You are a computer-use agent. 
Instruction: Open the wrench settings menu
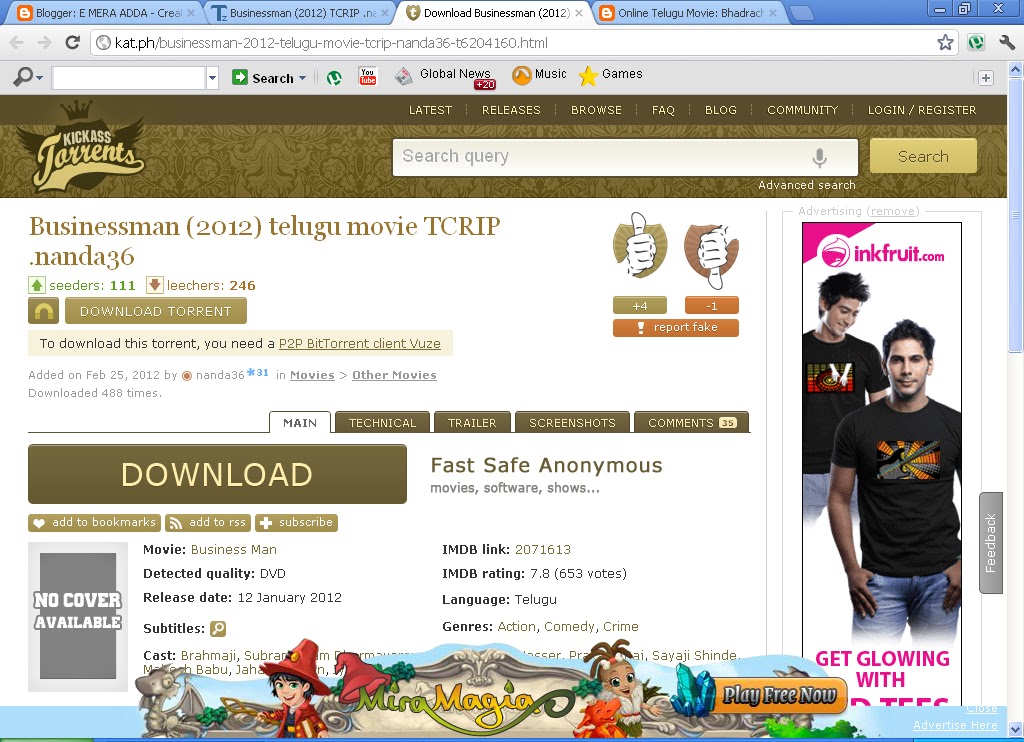tap(1007, 43)
